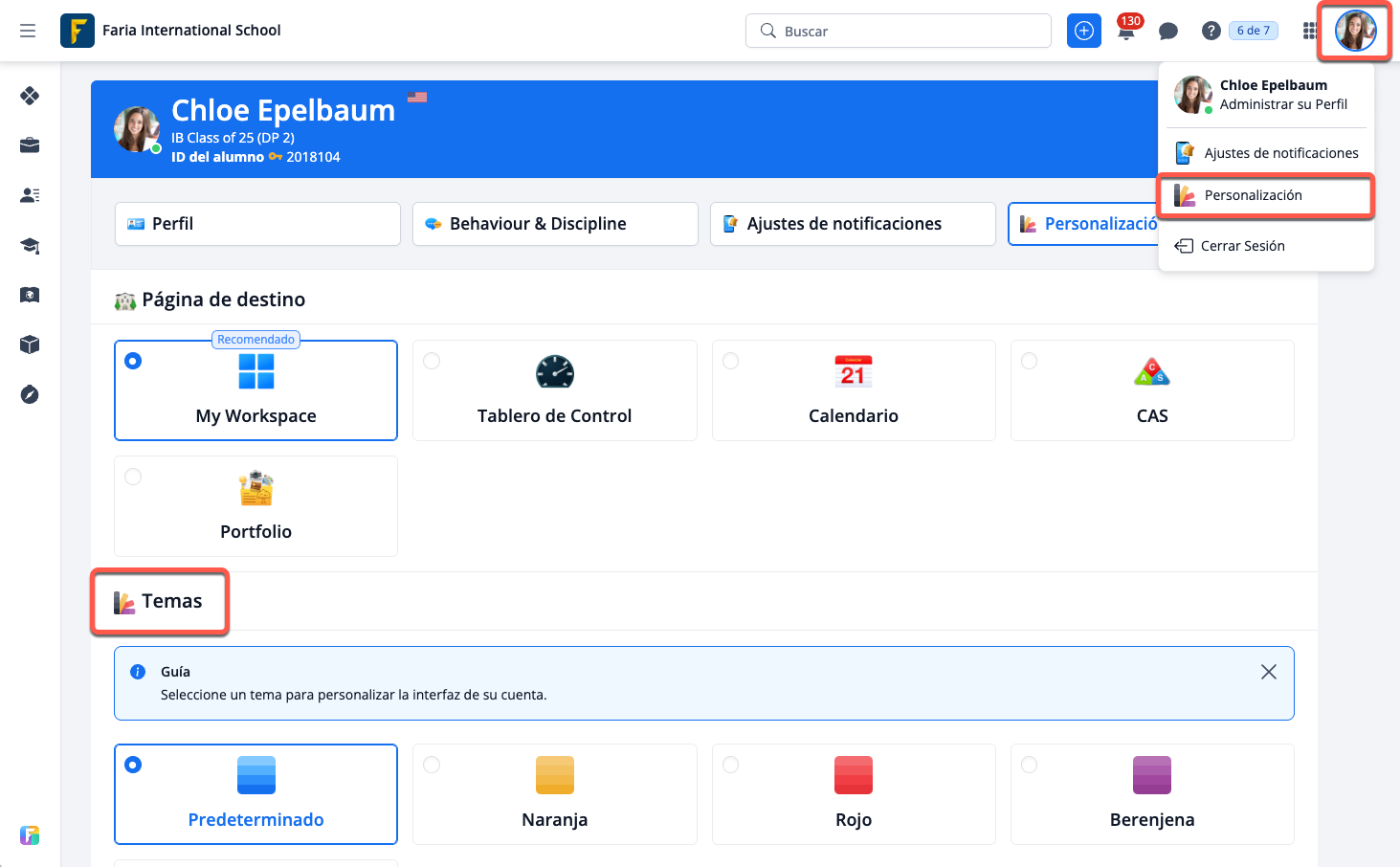Select Calendario as landing page
The width and height of the screenshot is (1400, 867).
(x=853, y=390)
